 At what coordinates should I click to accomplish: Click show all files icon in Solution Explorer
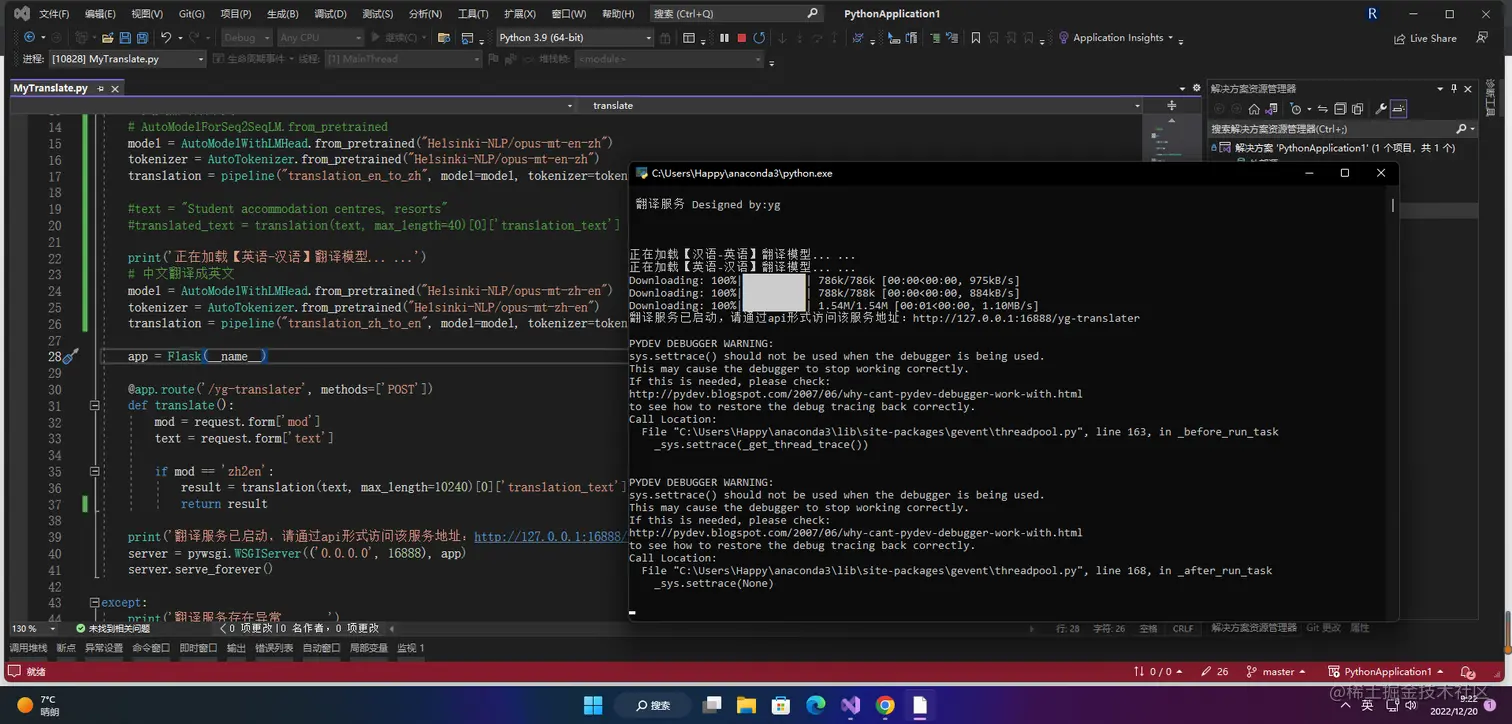click(x=1357, y=109)
